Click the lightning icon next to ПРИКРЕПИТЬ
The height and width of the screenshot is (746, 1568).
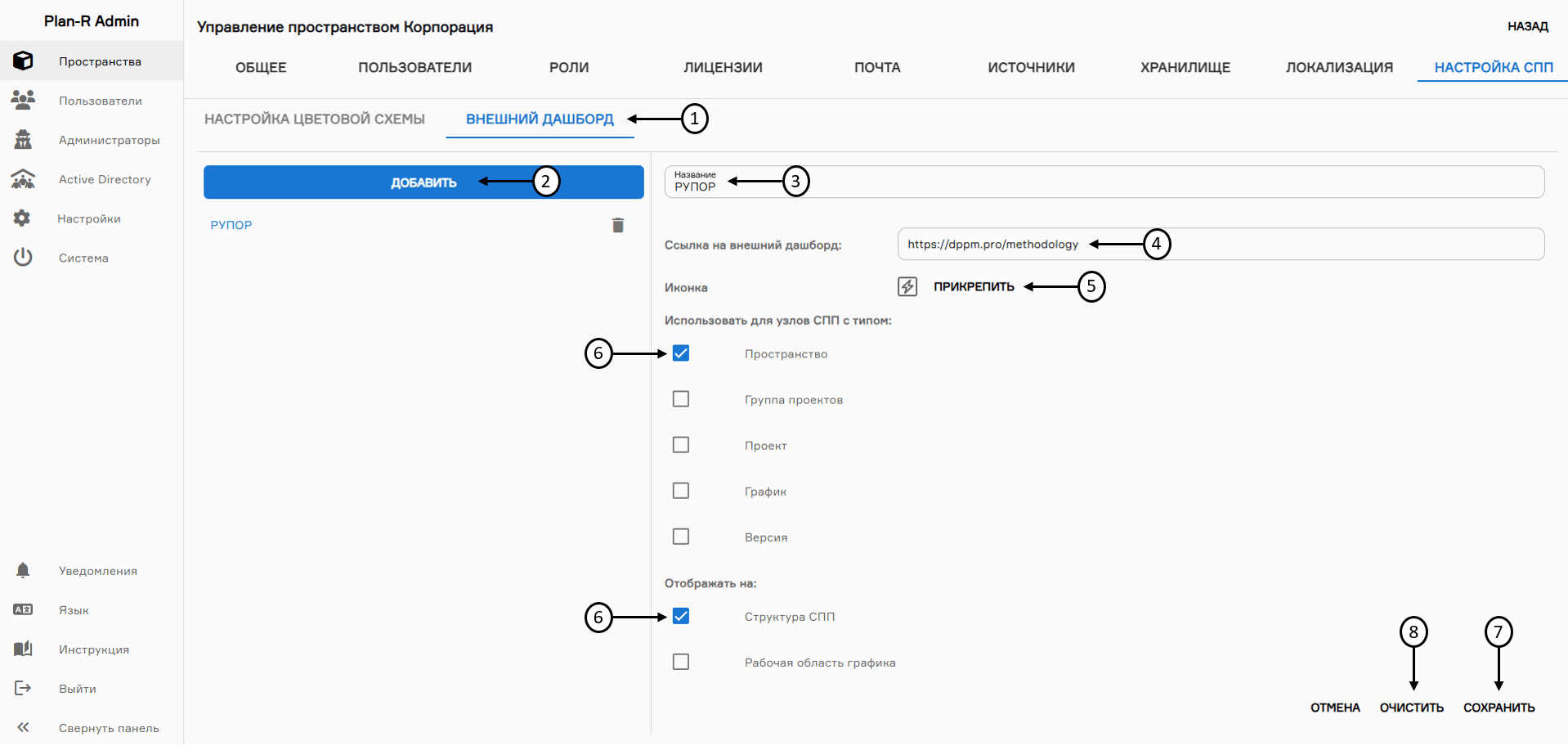(906, 286)
